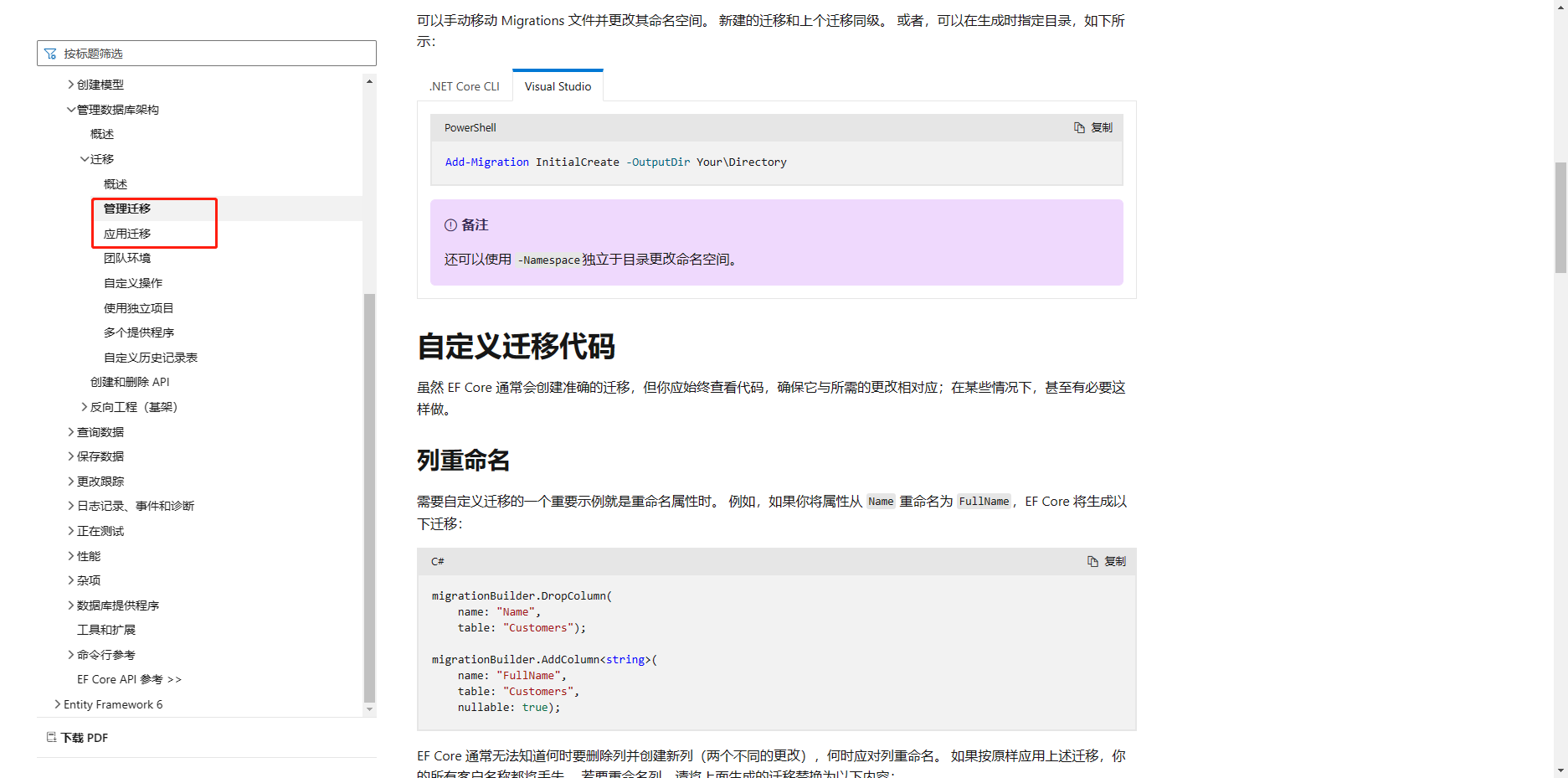Click the download PDF icon
1568x778 pixels.
click(51, 738)
